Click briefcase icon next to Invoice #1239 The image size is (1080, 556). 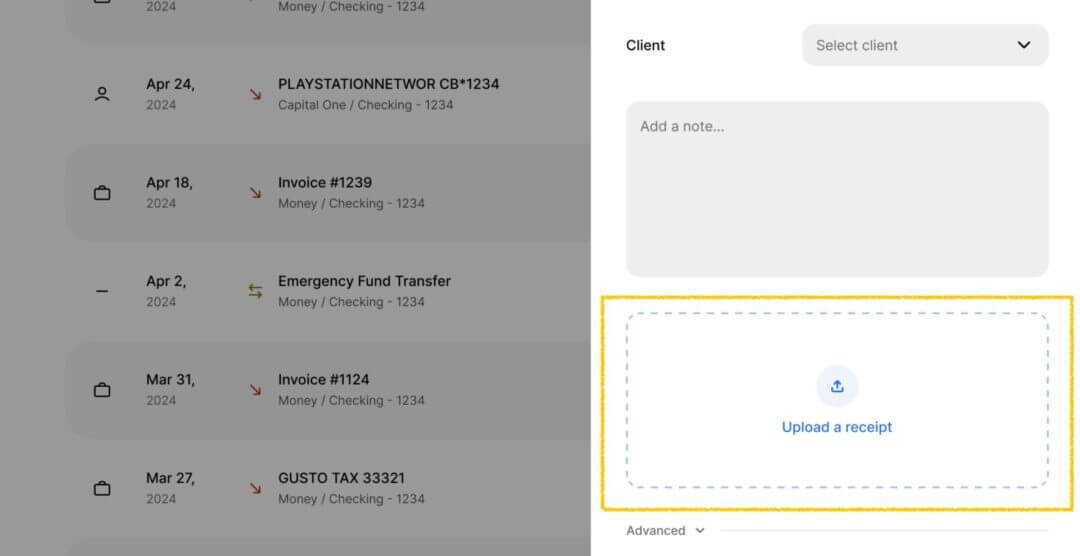[x=102, y=193]
